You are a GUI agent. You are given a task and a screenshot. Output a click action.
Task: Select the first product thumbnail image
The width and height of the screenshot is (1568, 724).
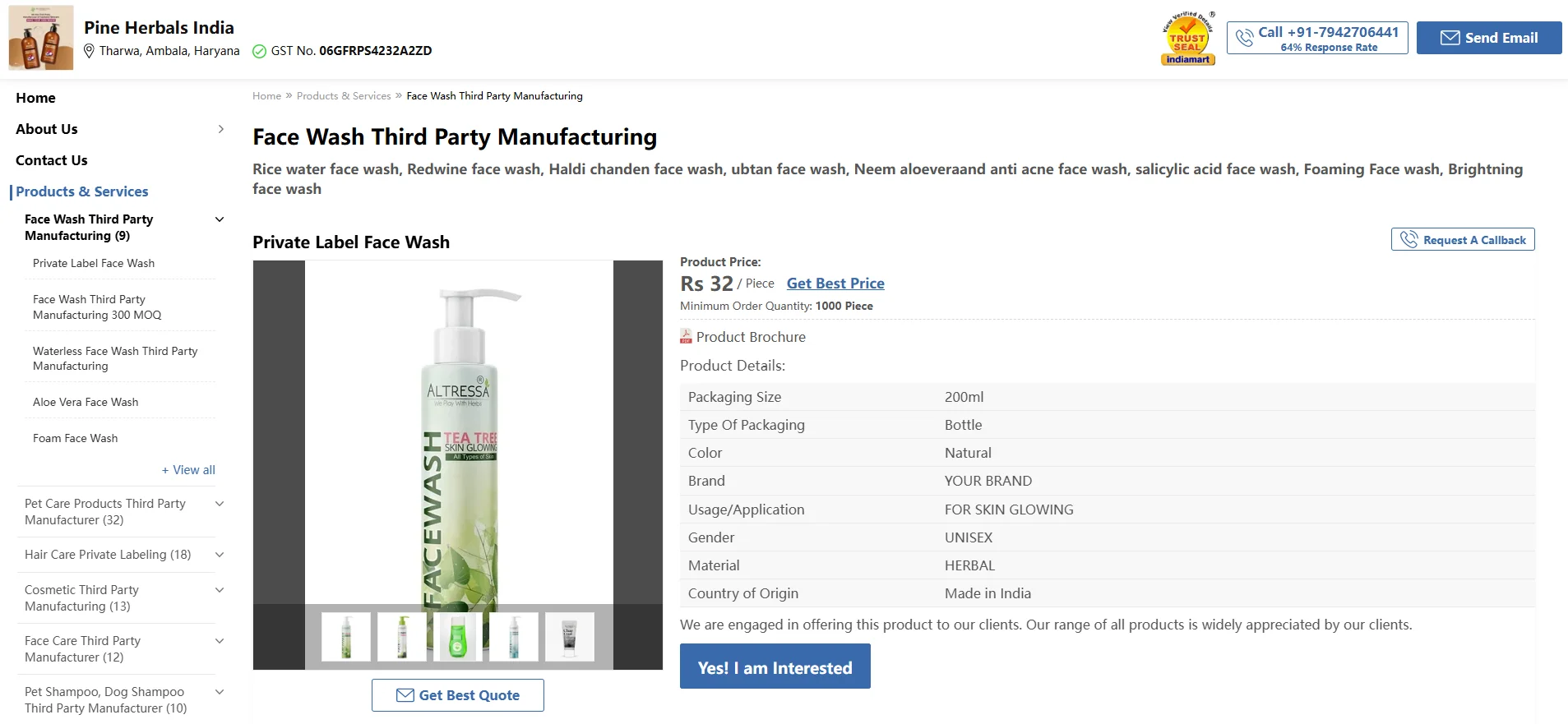pos(346,637)
